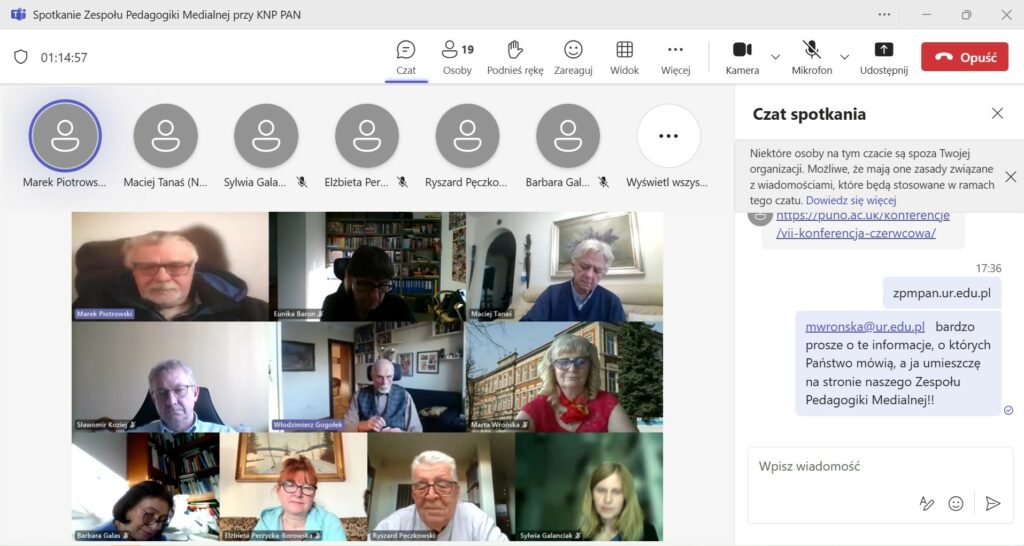Viewport: 1024px width, 546px height.
Task: Open the Czat panel button
Action: 406,57
